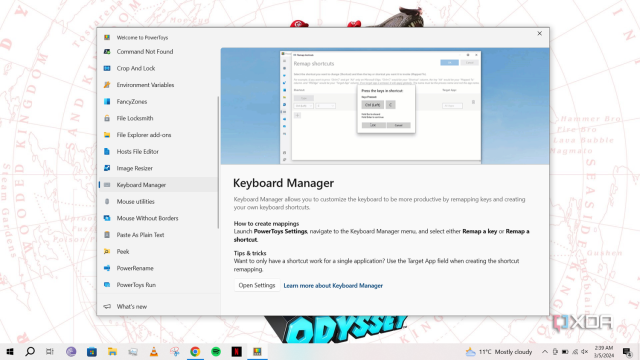Click the Keyboard Manager keyboard icon
This screenshot has width=640, height=360.
pyautogui.click(x=107, y=185)
